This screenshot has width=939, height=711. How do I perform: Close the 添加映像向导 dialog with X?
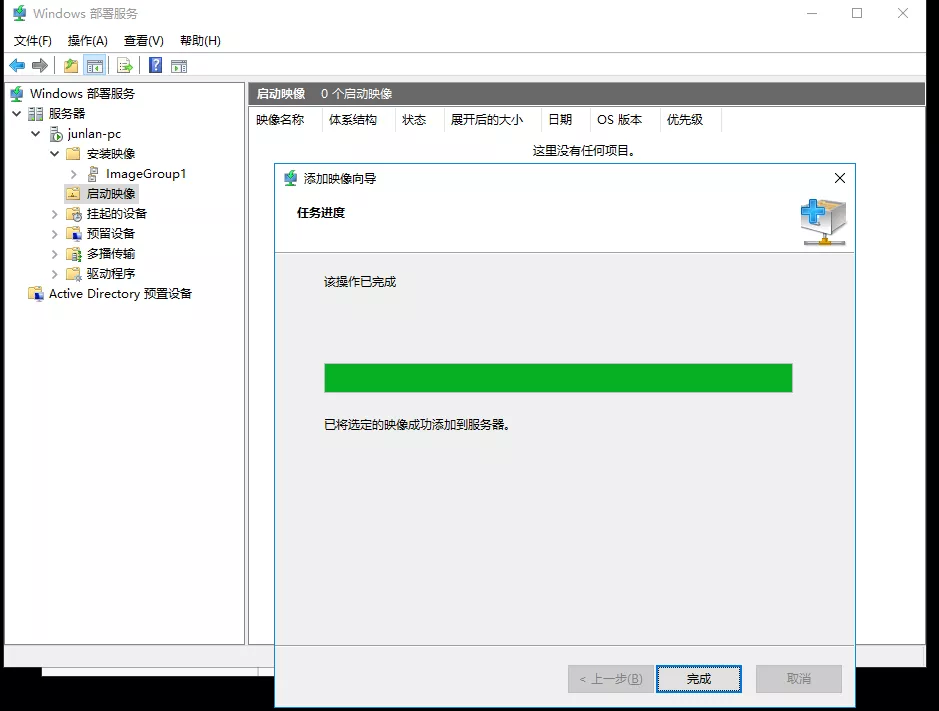coord(840,178)
